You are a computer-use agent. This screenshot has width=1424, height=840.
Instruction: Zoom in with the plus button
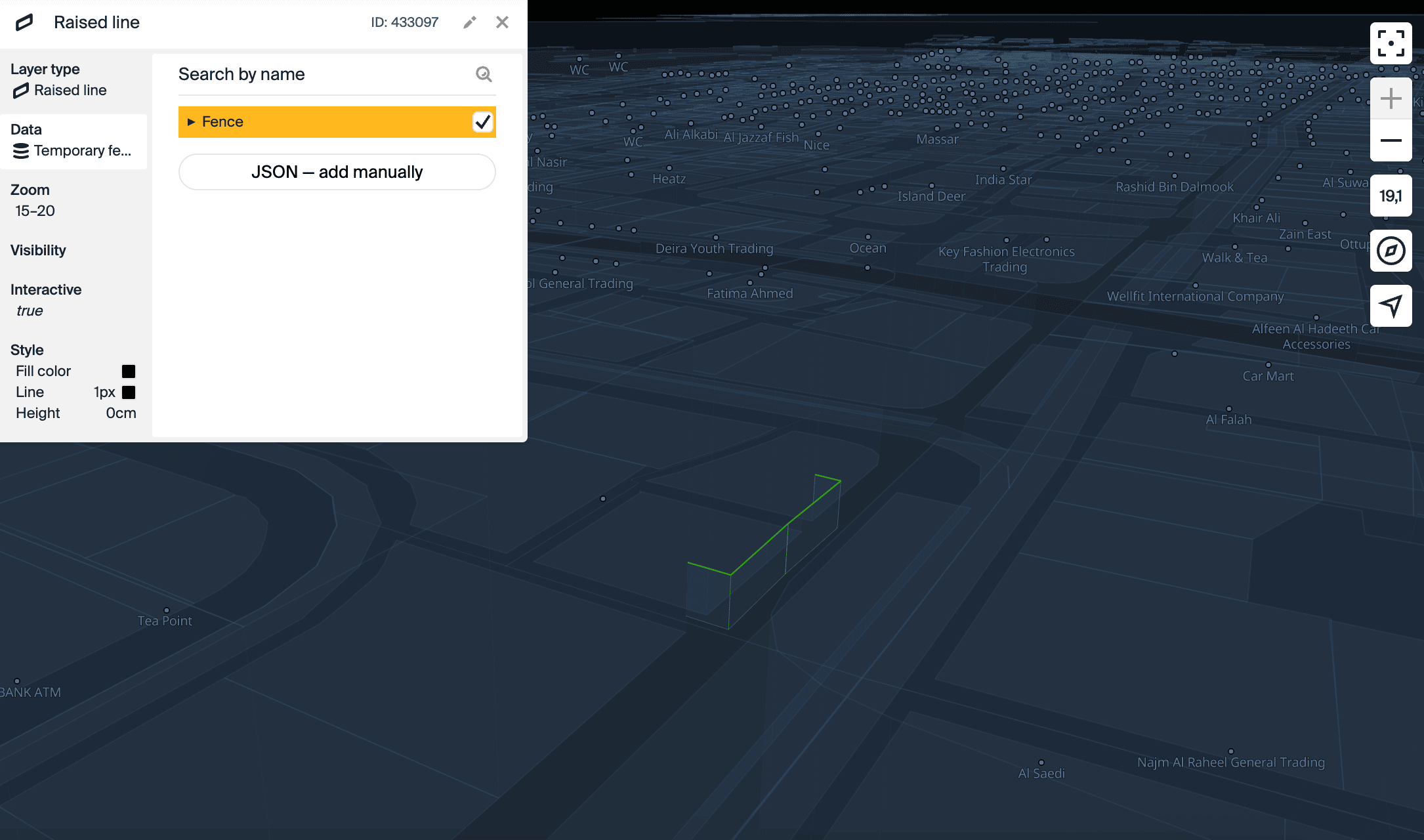1391,99
